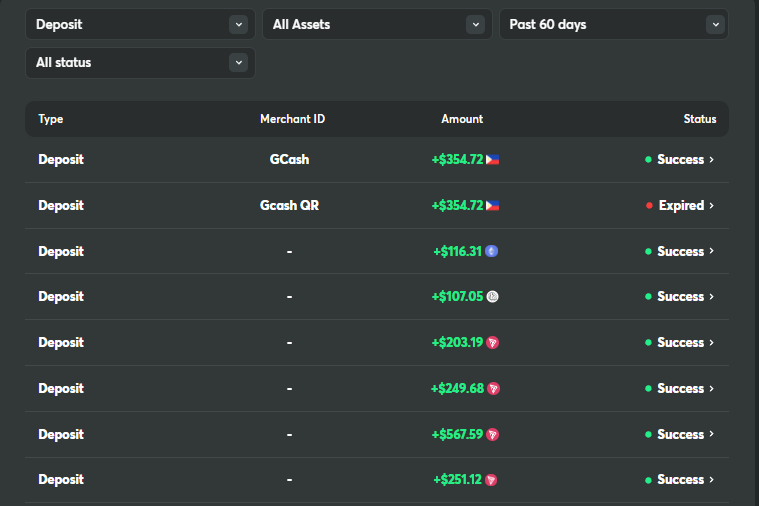Click the Philippine flag icon in GCash row
Viewport: 759px width, 506px height.
(492, 159)
